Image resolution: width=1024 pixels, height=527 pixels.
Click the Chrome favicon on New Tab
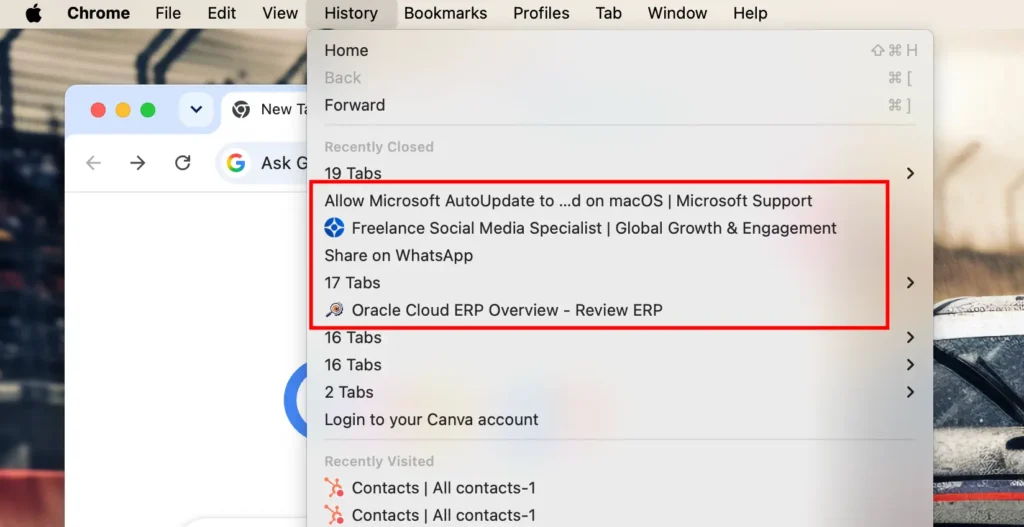[241, 110]
